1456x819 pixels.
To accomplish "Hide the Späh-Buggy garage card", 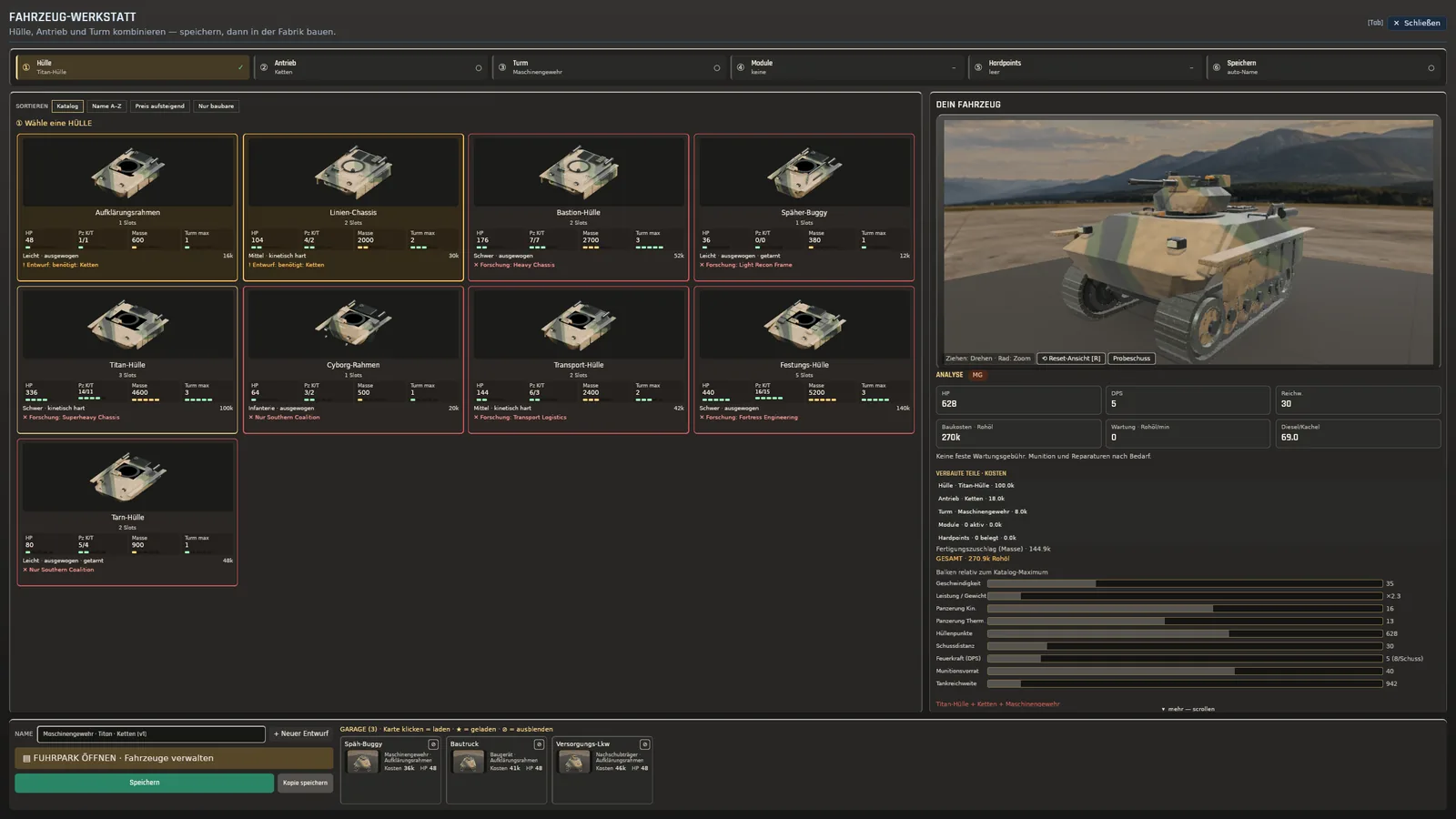I will [433, 744].
